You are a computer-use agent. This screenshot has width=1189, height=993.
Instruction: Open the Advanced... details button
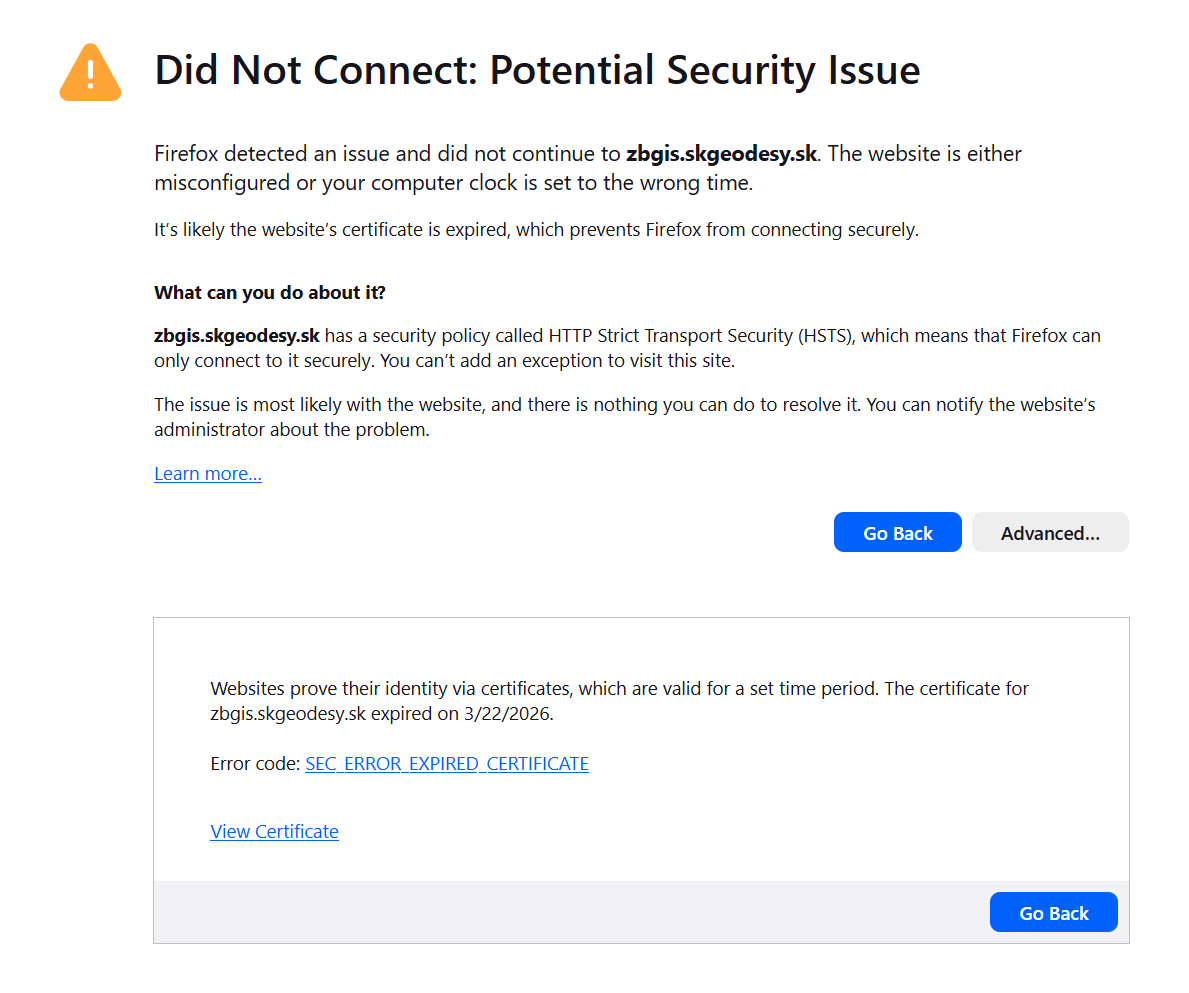(1050, 533)
